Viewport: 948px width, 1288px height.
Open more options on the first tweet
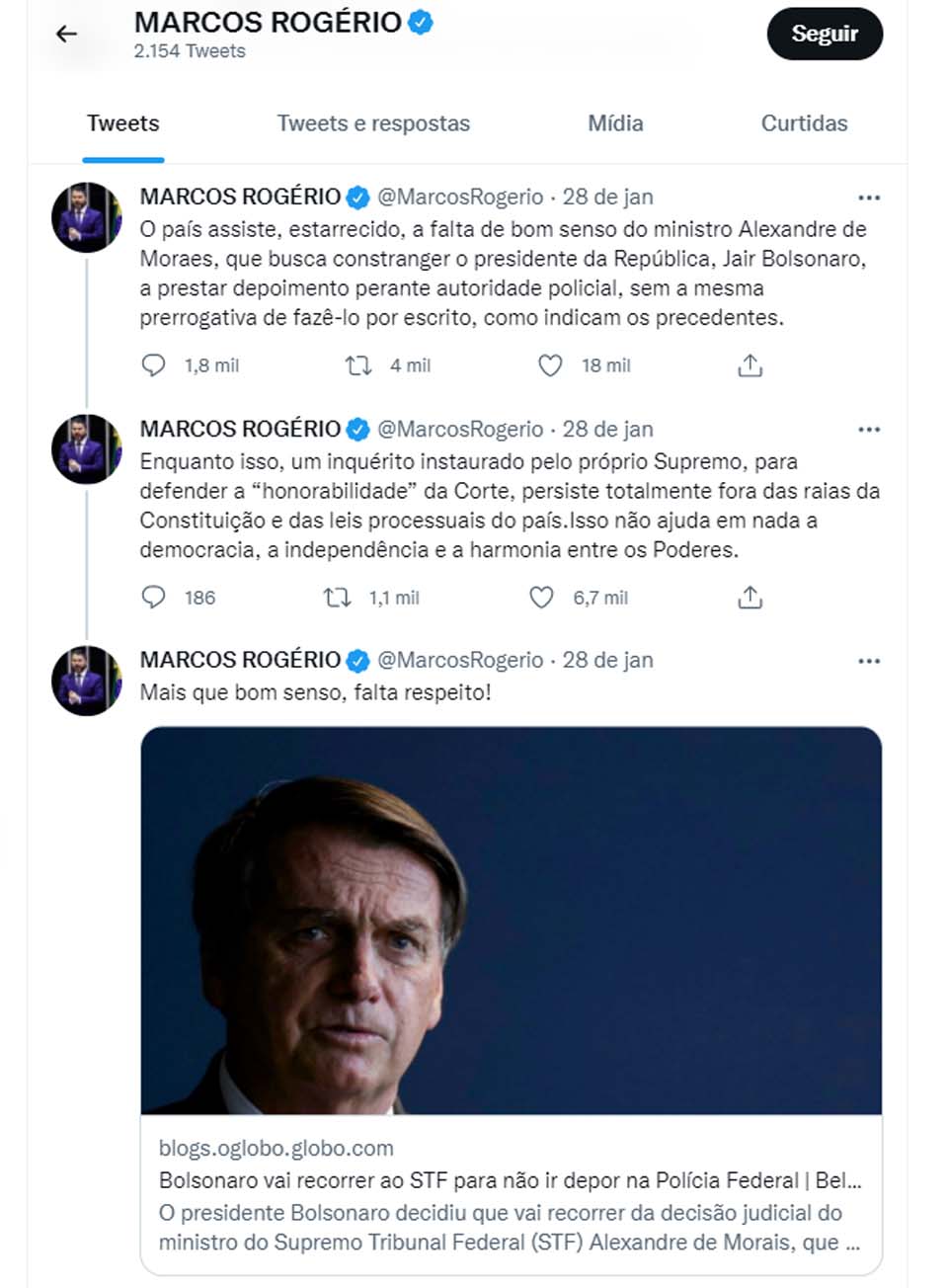pyautogui.click(x=869, y=198)
